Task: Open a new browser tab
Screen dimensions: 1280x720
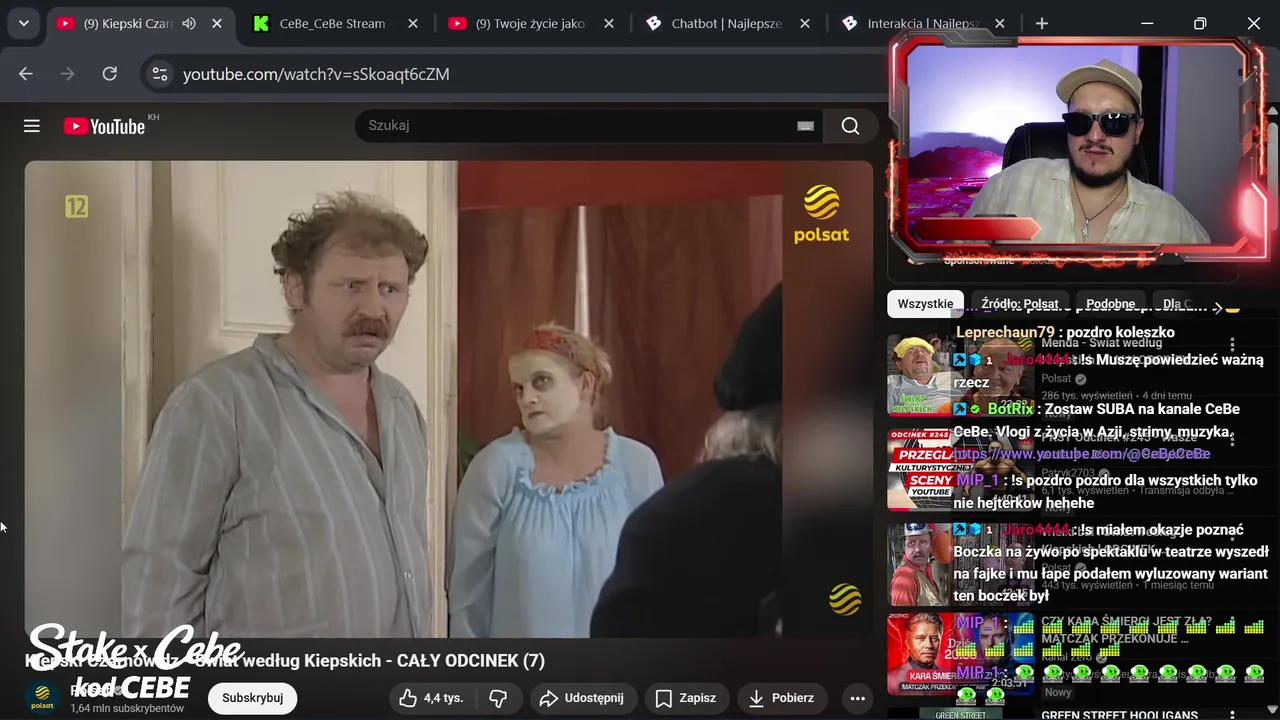Action: click(1042, 23)
